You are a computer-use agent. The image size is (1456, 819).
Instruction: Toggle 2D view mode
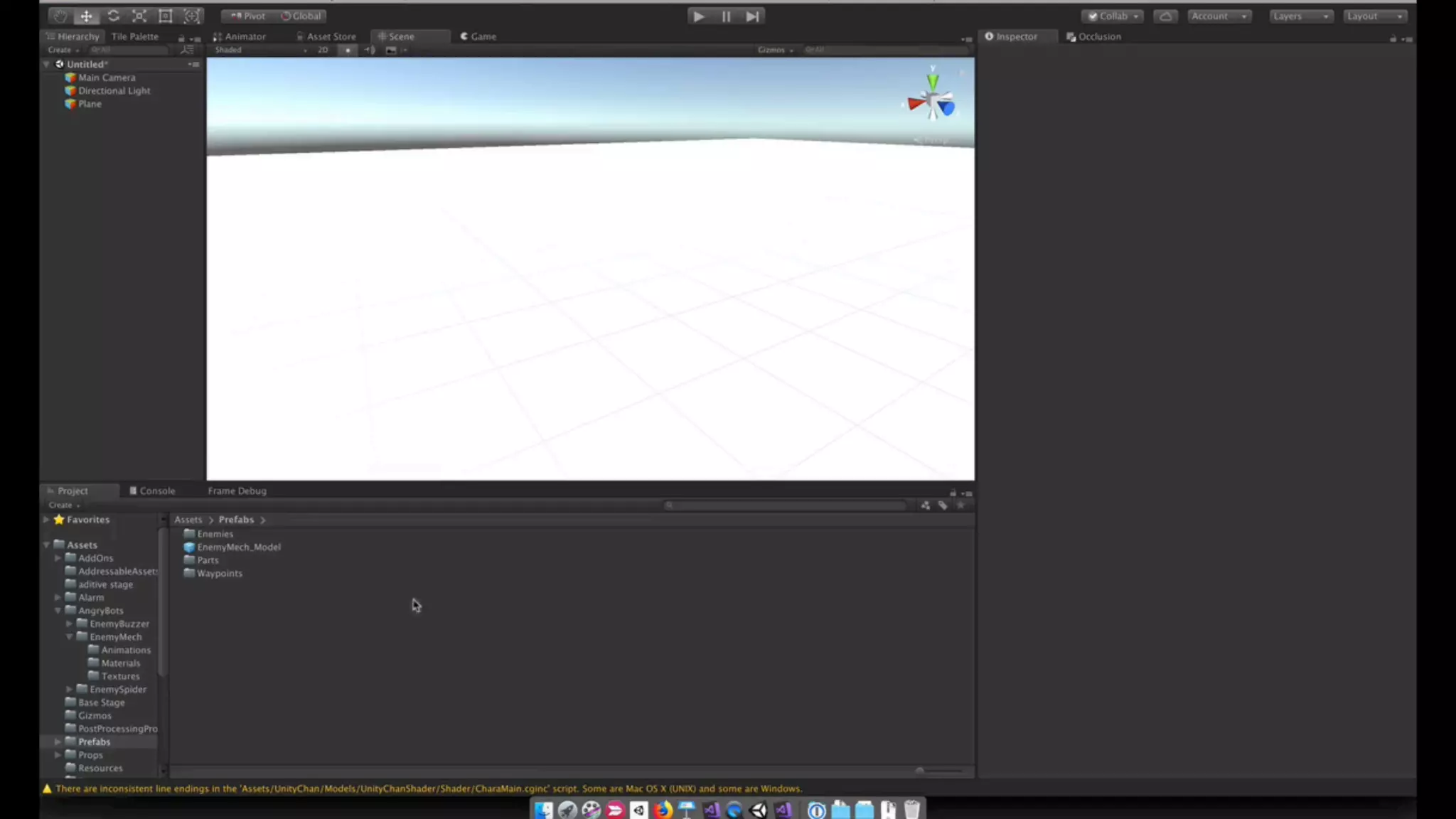(x=323, y=50)
